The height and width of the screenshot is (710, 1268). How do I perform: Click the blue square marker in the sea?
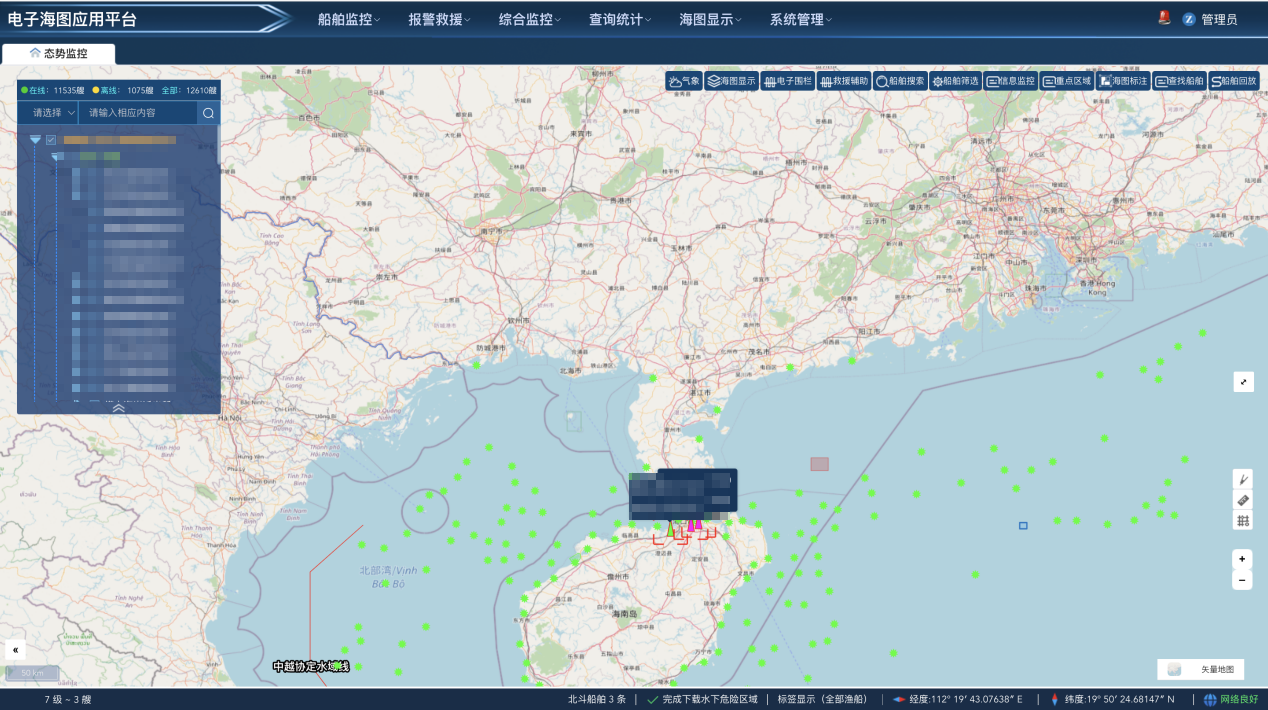tap(1023, 525)
